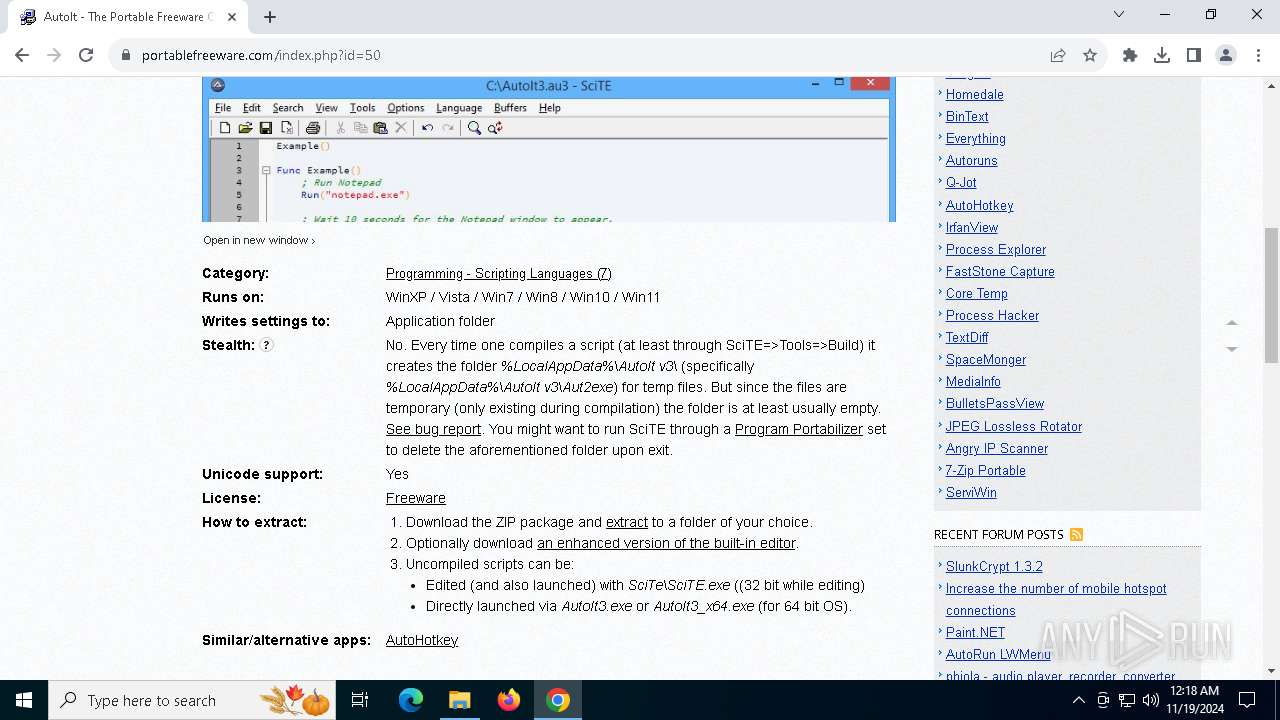Click the extract link in instructions
This screenshot has width=1280, height=720.
[627, 522]
